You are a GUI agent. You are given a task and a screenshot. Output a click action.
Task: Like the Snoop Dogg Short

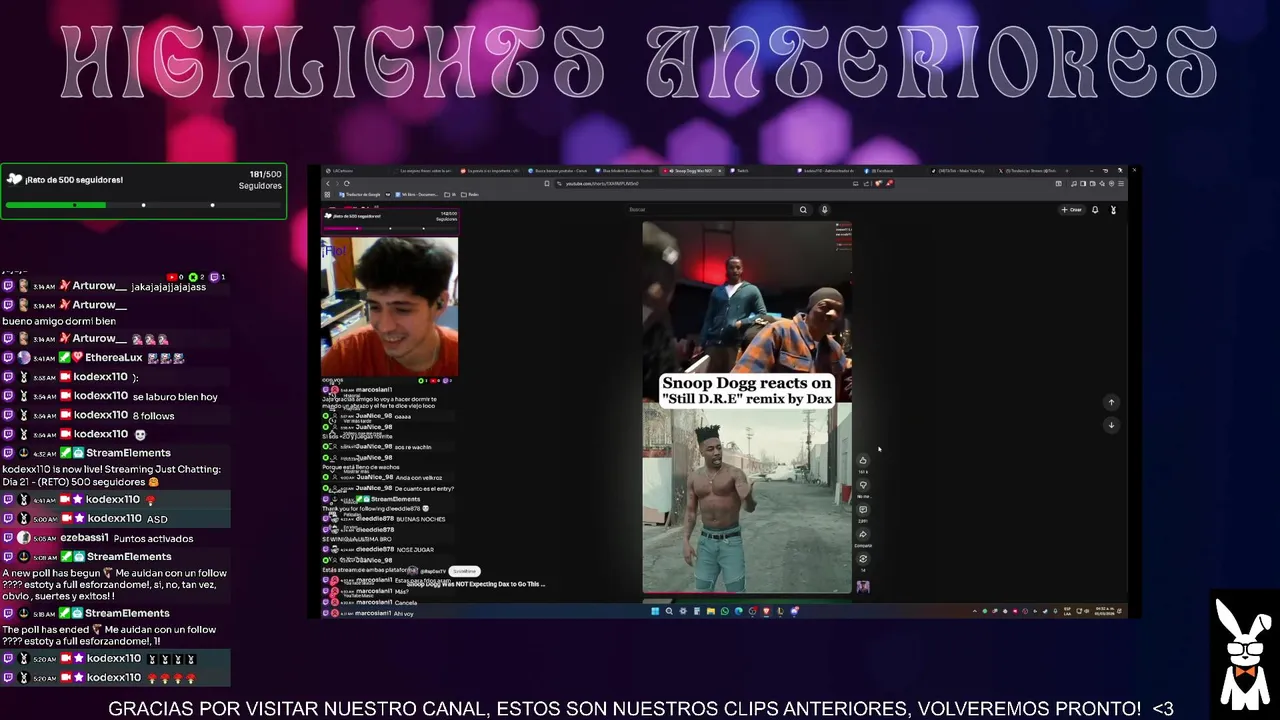863,461
